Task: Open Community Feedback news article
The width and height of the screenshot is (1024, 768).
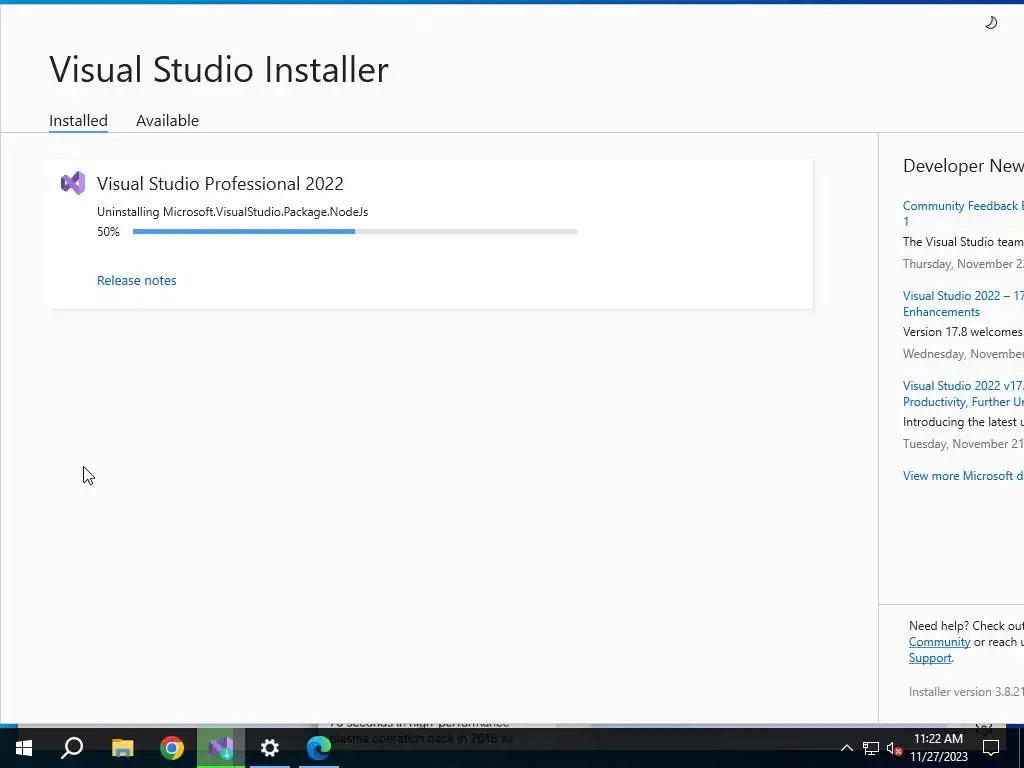Action: (963, 214)
